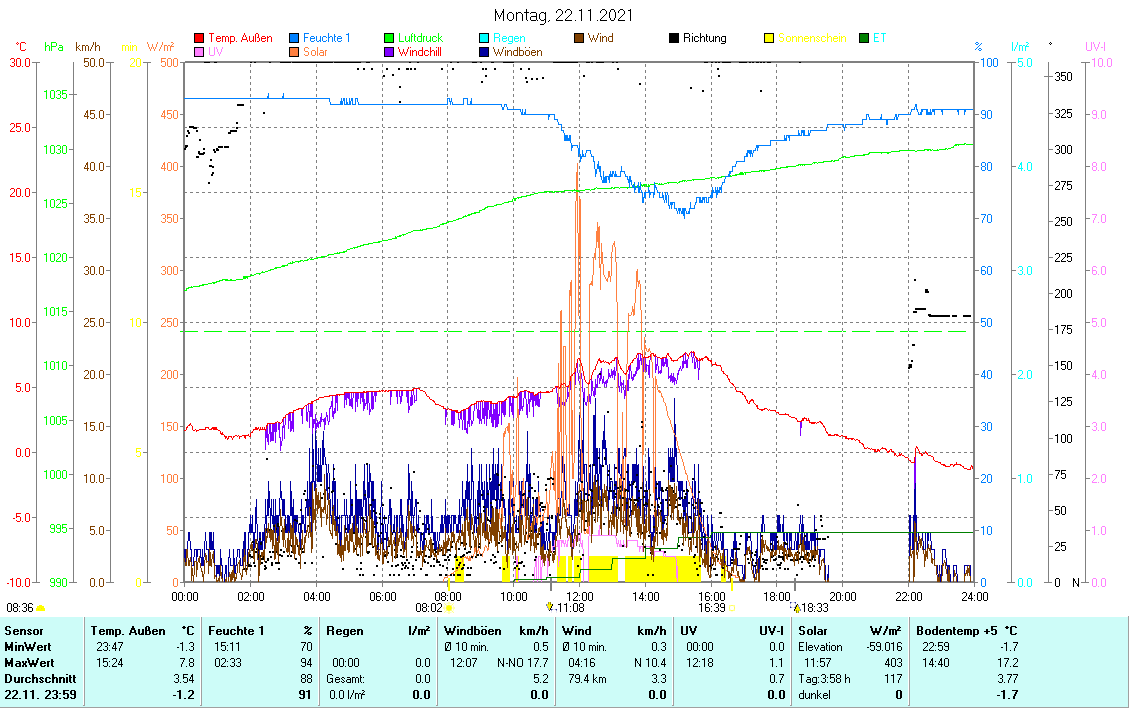Click the orange Solar legend swatch
1129x708 pixels.
[294, 52]
